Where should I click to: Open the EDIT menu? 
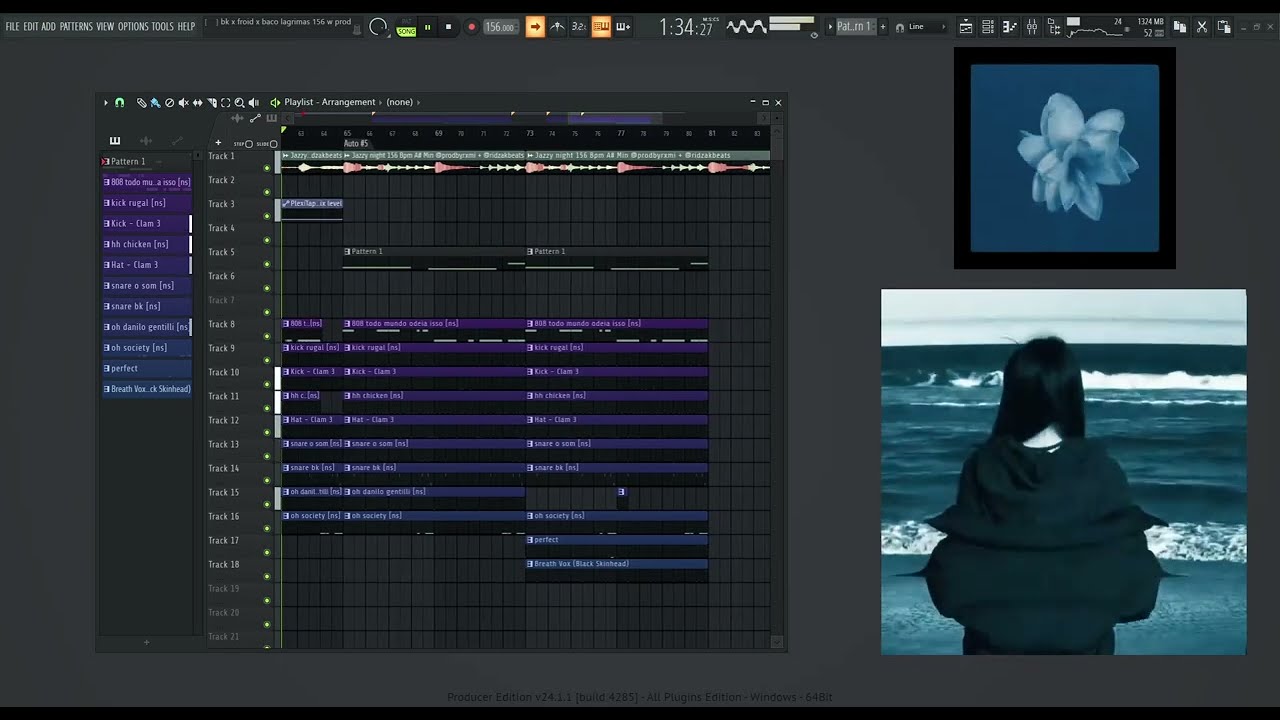[31, 27]
